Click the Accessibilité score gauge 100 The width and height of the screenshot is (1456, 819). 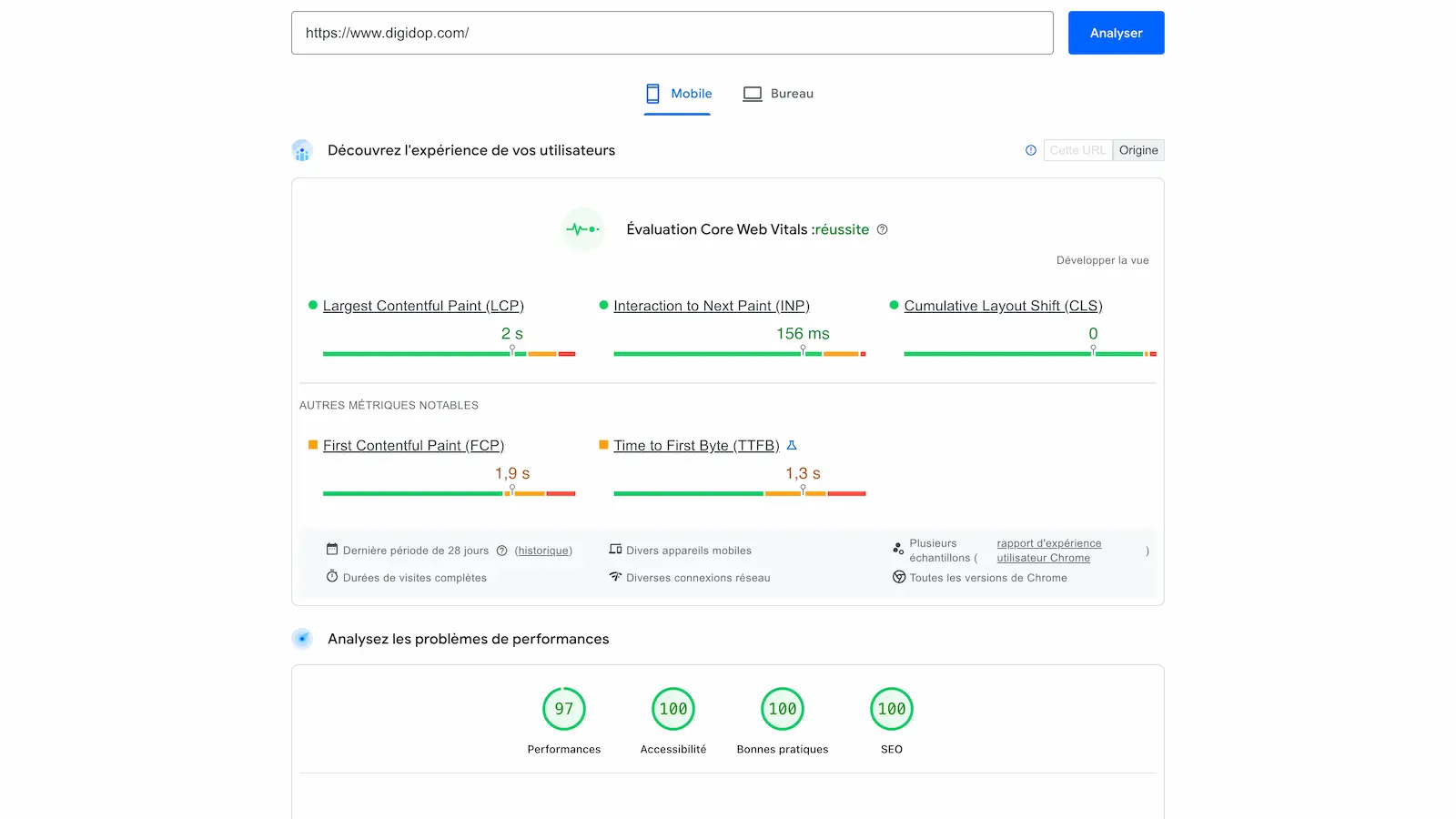click(x=673, y=709)
